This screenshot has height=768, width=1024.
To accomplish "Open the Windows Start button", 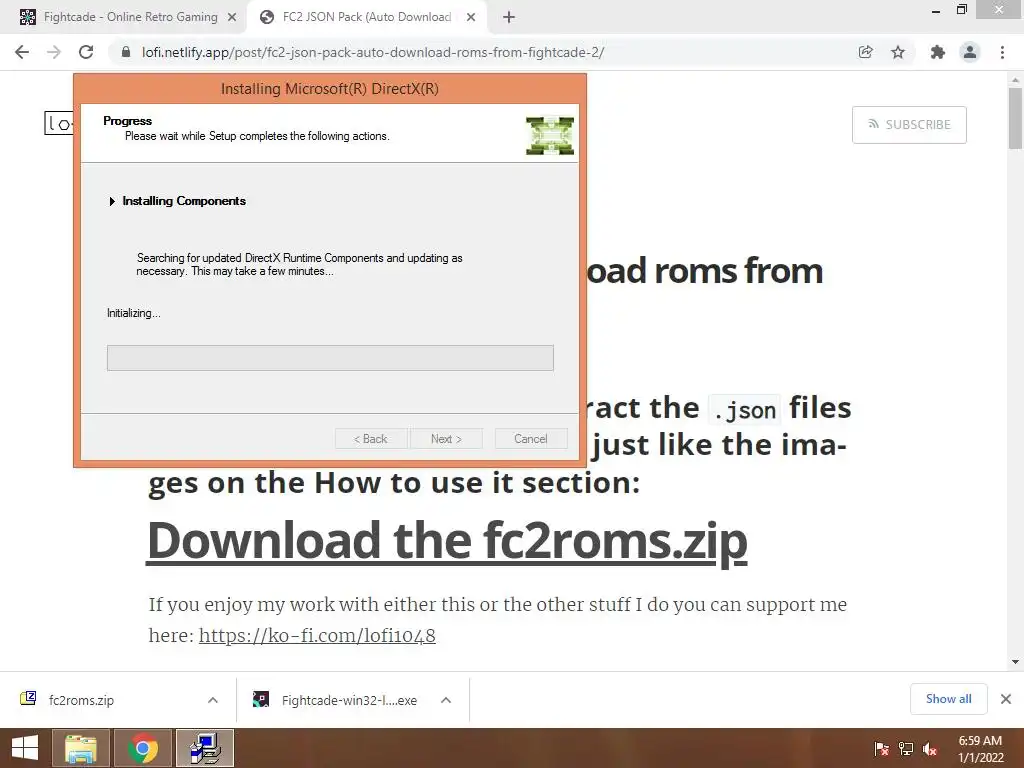I will 25,748.
